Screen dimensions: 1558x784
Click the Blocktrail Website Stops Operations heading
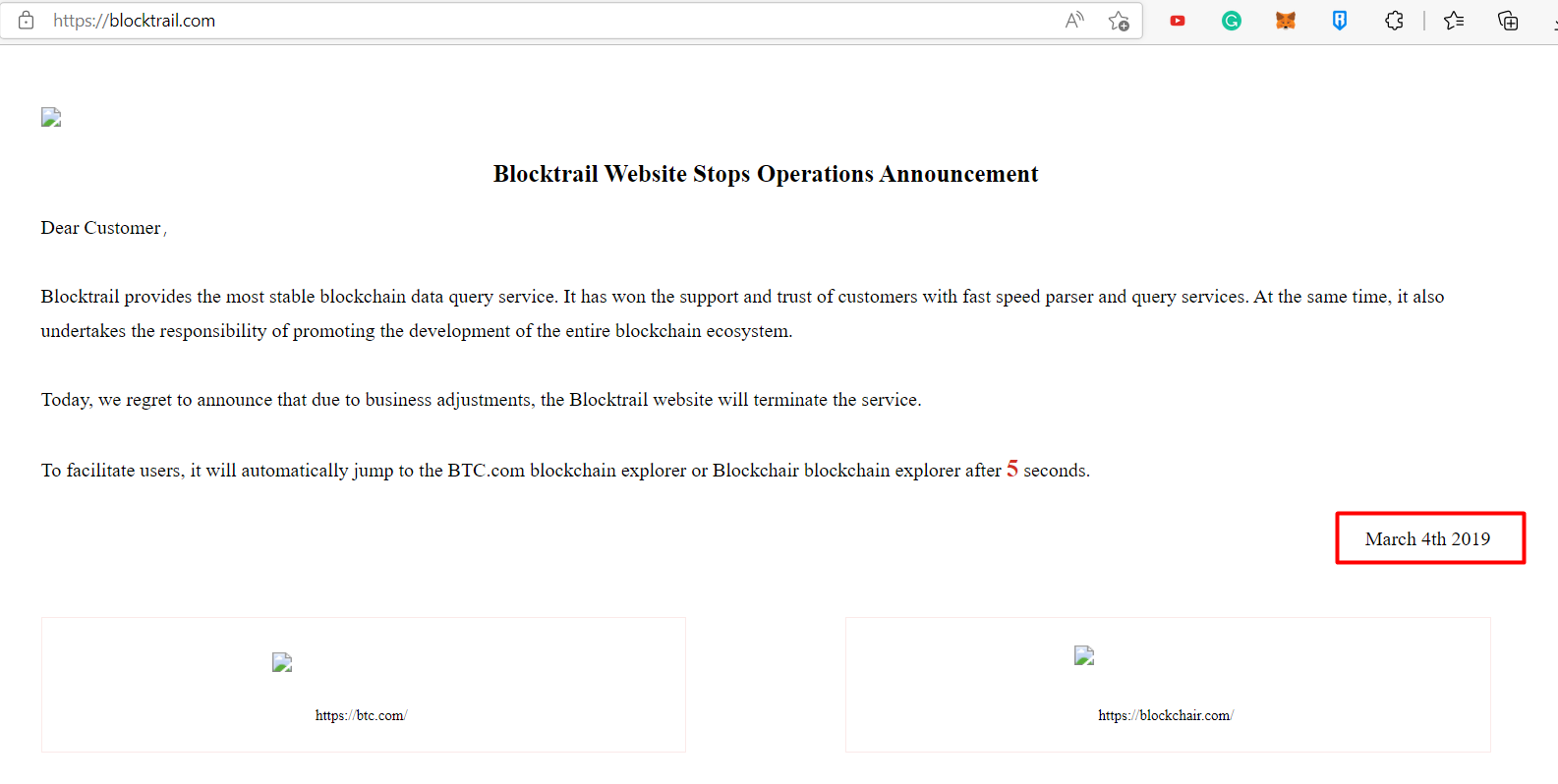point(766,174)
